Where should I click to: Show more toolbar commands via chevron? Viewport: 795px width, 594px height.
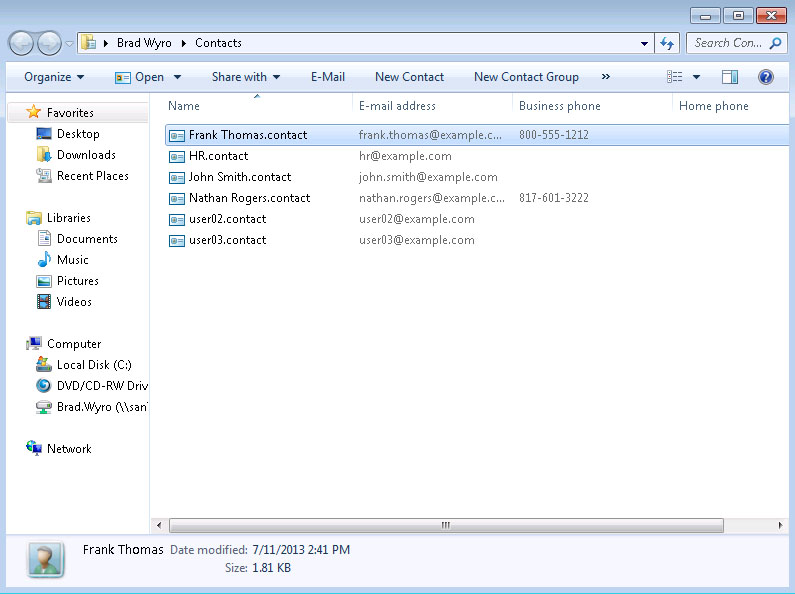(605, 77)
